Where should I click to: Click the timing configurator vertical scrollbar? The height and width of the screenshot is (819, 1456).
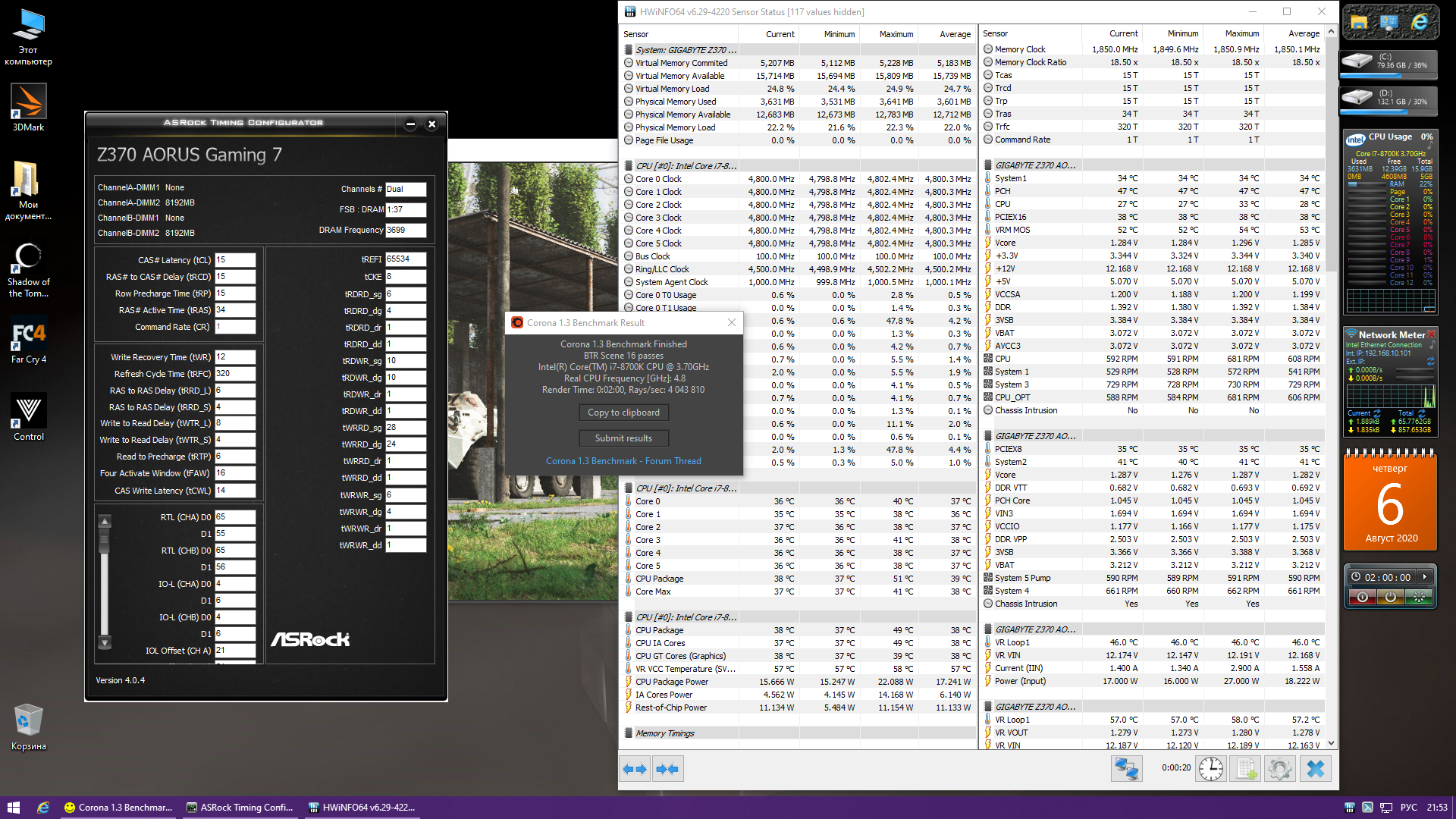(x=105, y=580)
